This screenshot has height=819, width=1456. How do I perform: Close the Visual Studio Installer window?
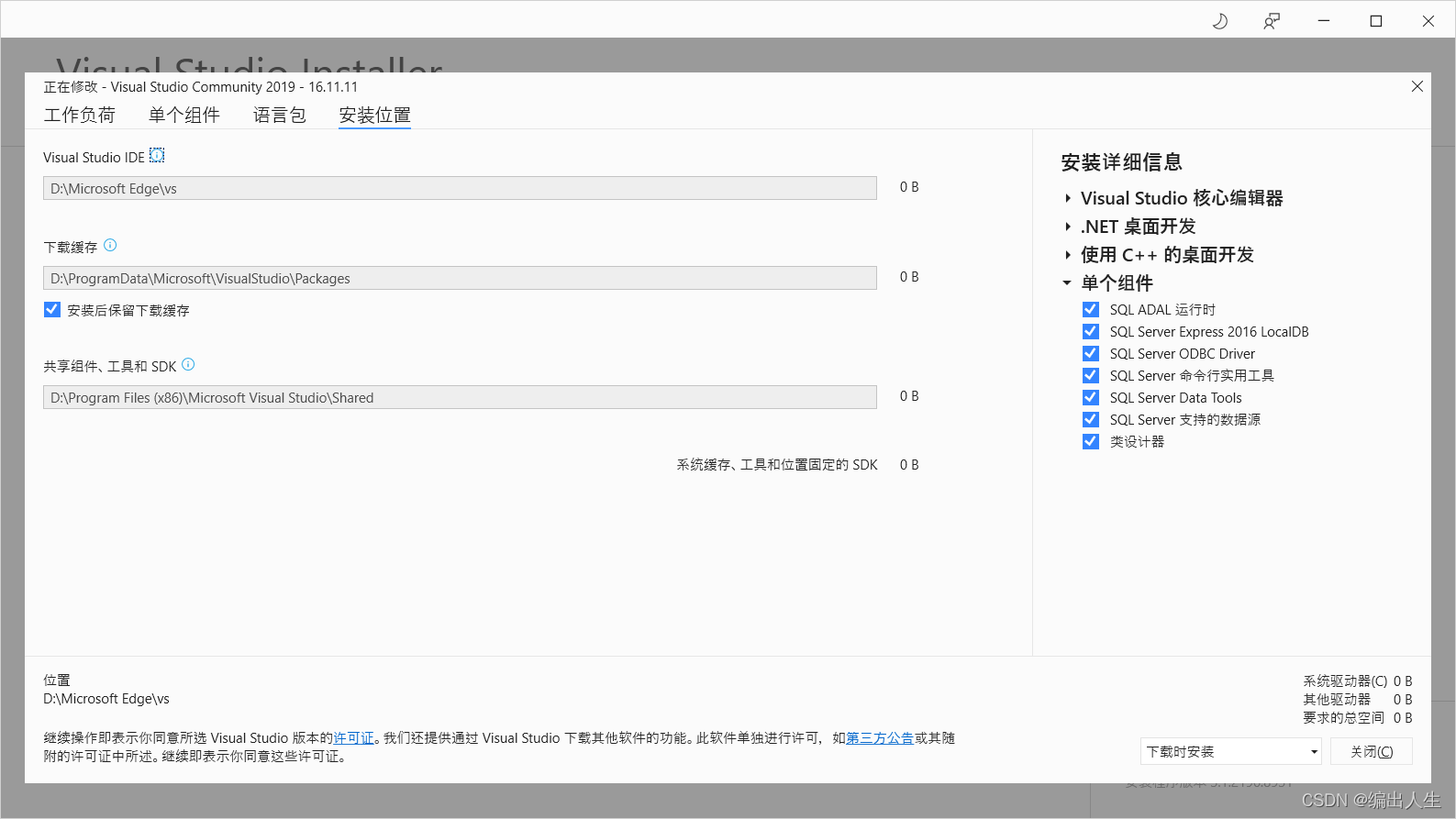pyautogui.click(x=1428, y=21)
